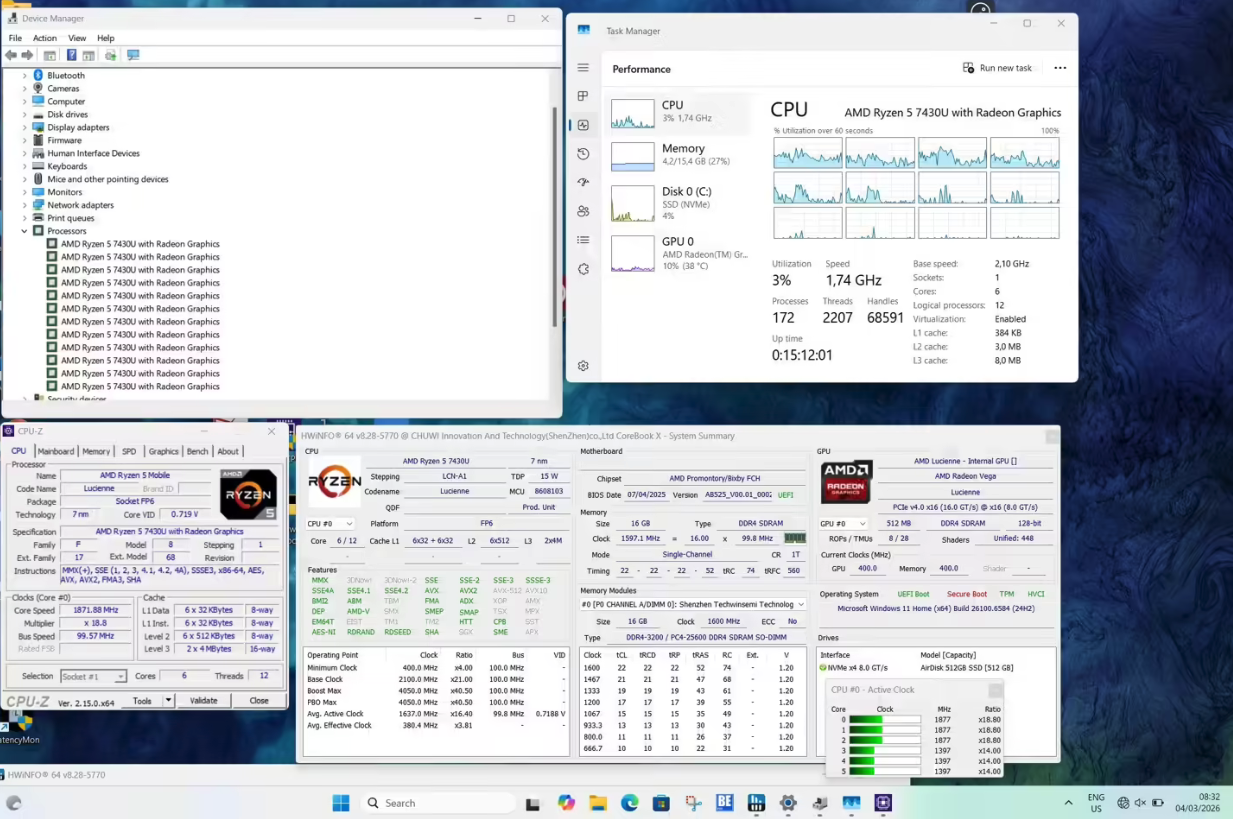This screenshot has height=819, width=1233.
Task: Expand the Display adapters category
Action: pyautogui.click(x=25, y=127)
